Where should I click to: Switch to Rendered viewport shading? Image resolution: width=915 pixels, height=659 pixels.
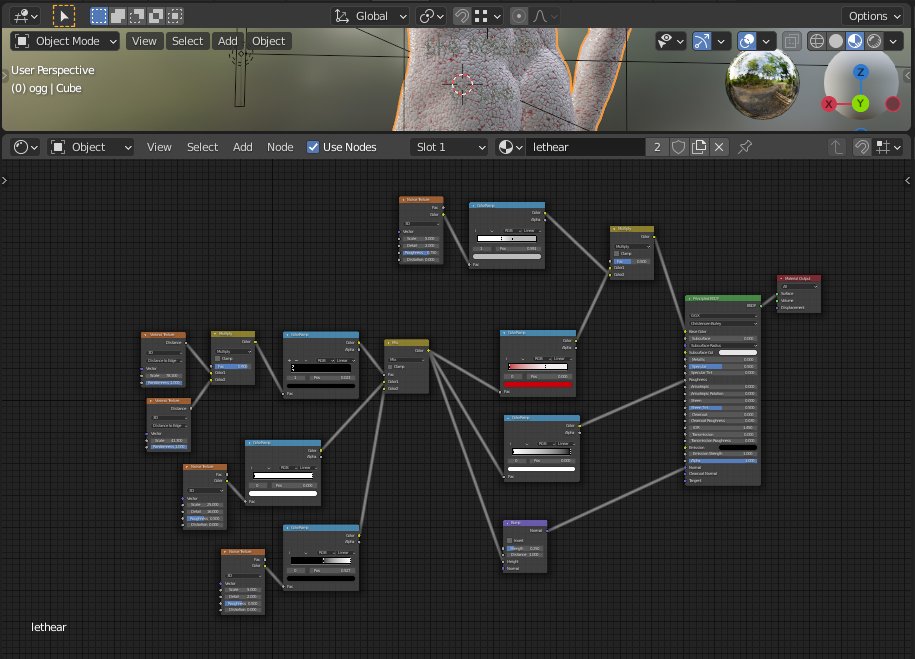point(874,41)
